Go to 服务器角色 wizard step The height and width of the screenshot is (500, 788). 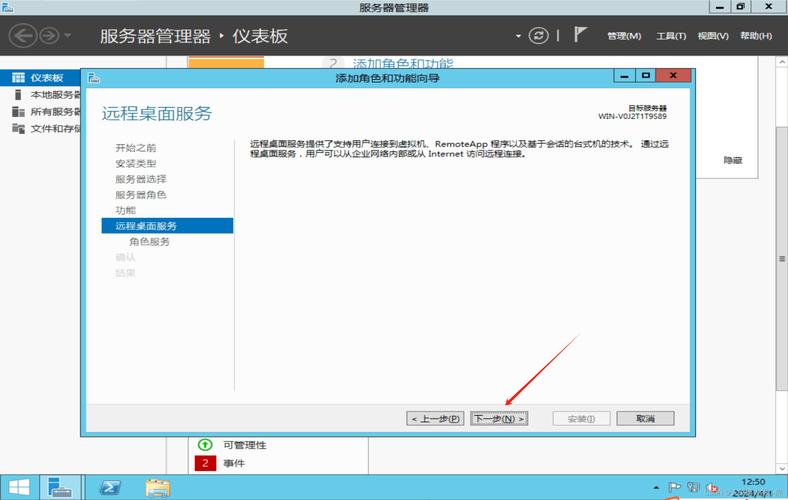pos(141,194)
